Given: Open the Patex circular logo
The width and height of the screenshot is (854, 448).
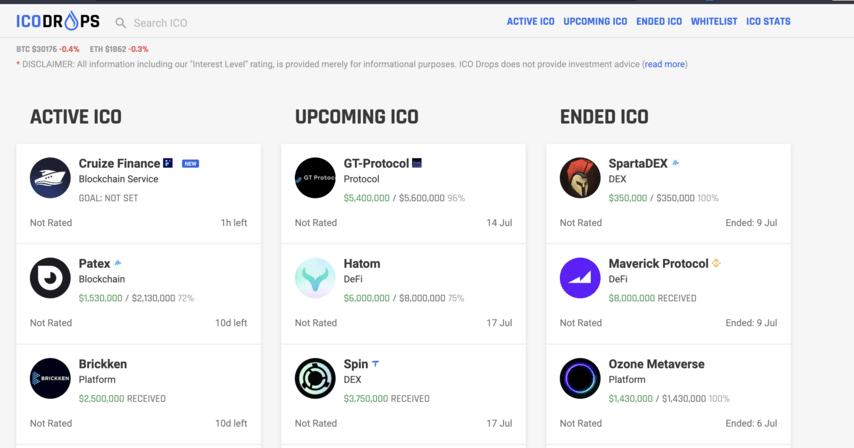Looking at the screenshot, I should tap(50, 278).
